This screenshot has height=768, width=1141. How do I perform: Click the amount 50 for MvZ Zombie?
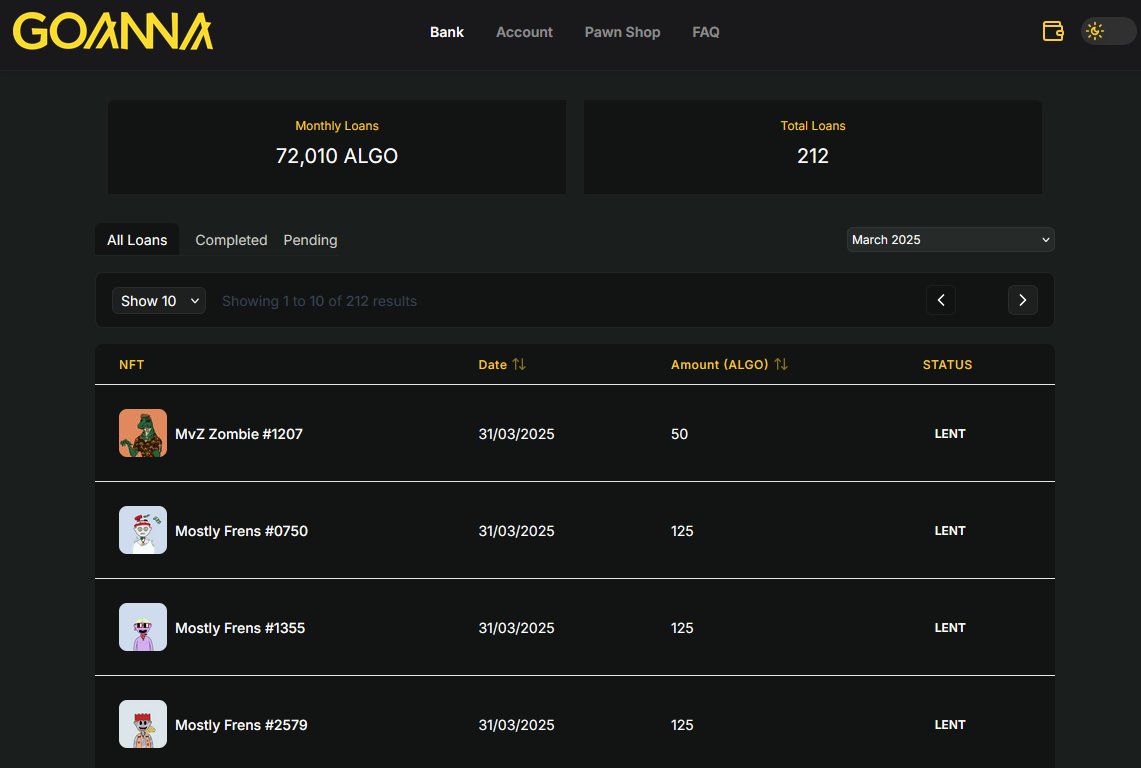click(x=679, y=434)
